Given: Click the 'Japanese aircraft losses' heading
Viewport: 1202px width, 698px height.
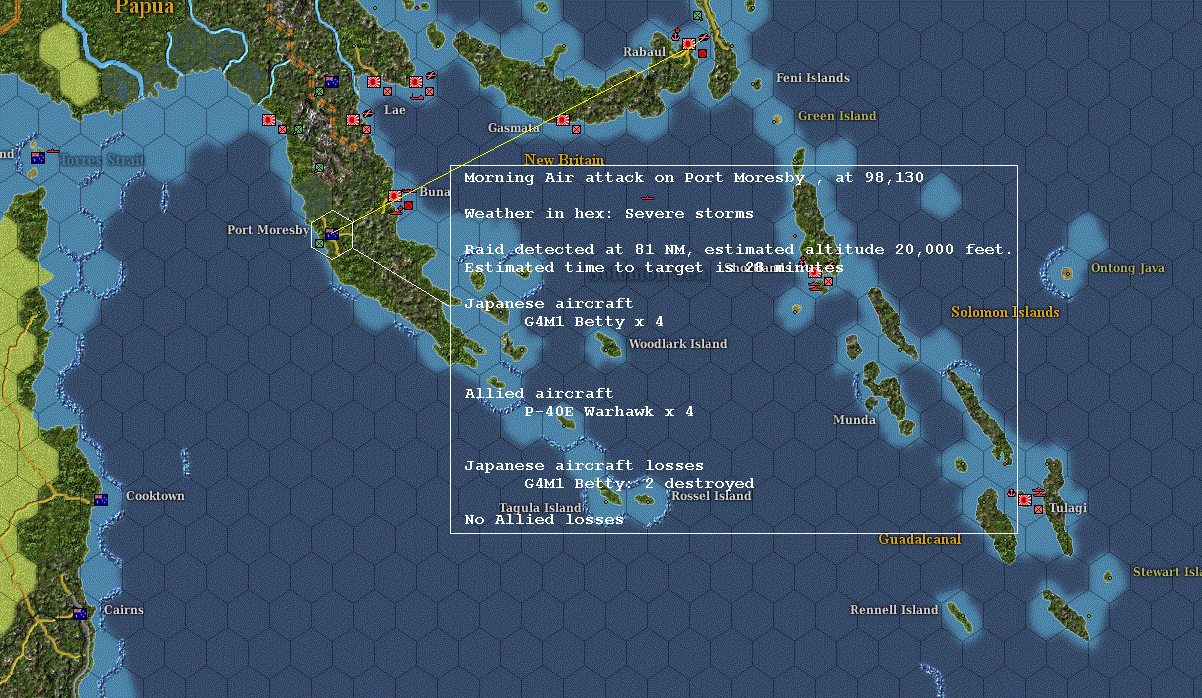Looking at the screenshot, I should [x=584, y=466].
